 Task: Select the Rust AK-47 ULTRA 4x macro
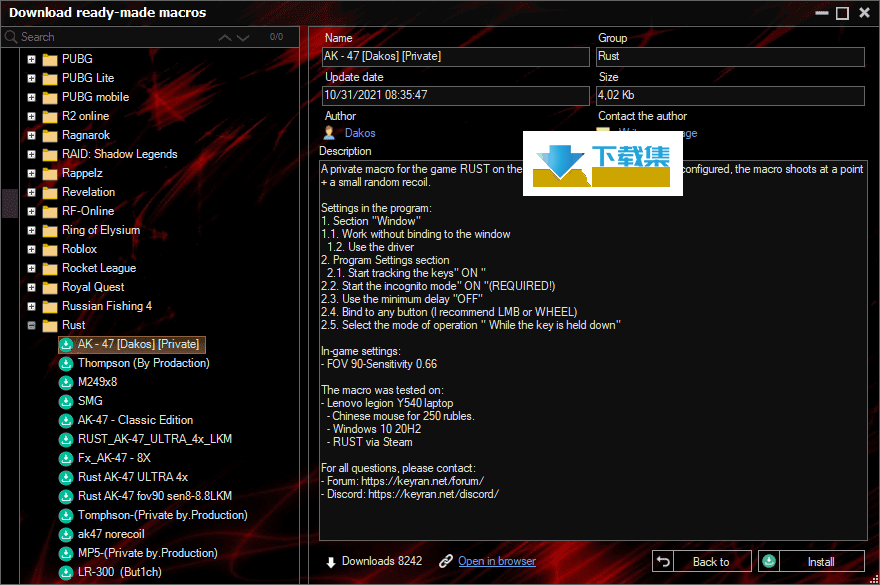pyautogui.click(x=133, y=477)
